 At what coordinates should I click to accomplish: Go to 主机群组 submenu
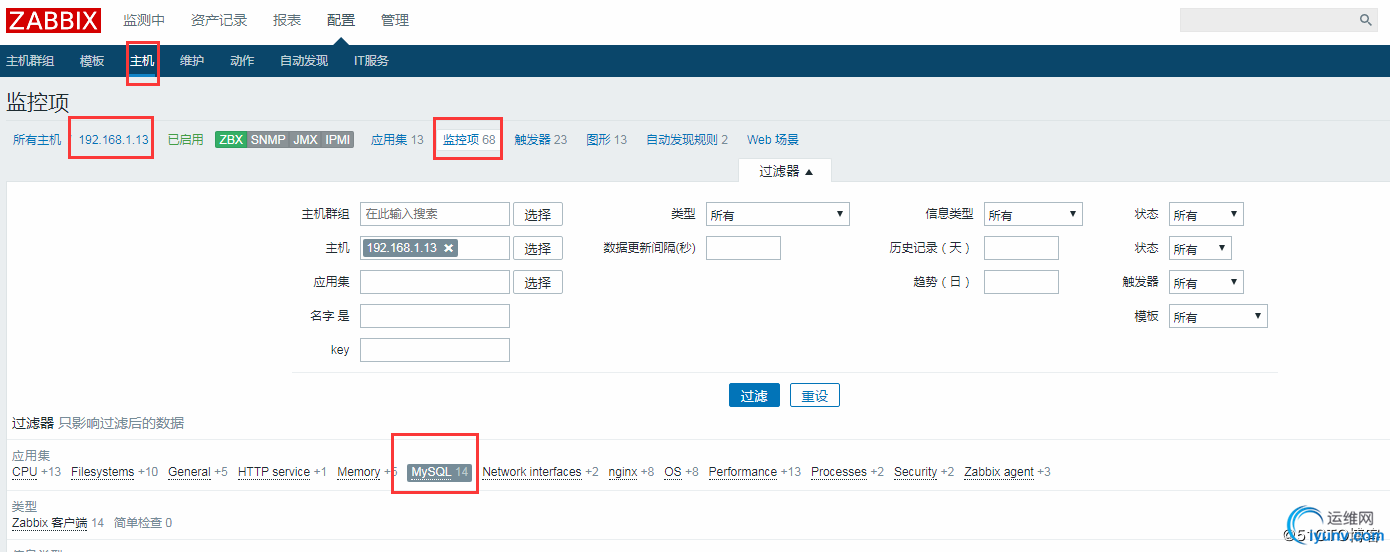click(x=30, y=61)
